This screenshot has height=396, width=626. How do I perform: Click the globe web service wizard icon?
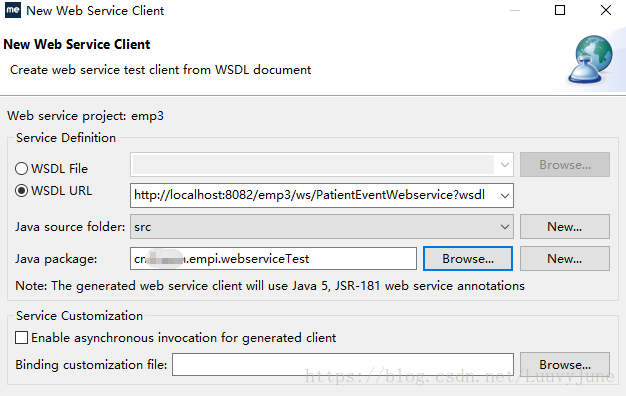[591, 60]
